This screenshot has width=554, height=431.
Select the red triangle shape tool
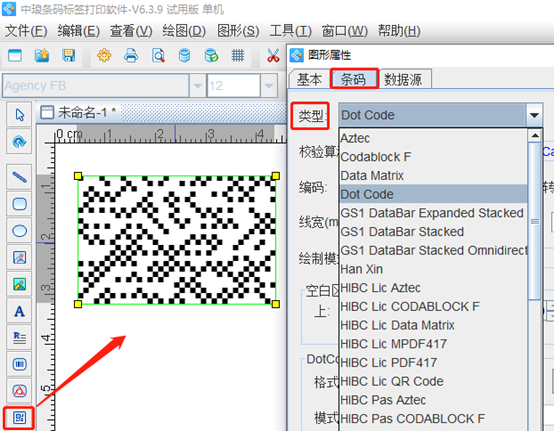[19, 391]
